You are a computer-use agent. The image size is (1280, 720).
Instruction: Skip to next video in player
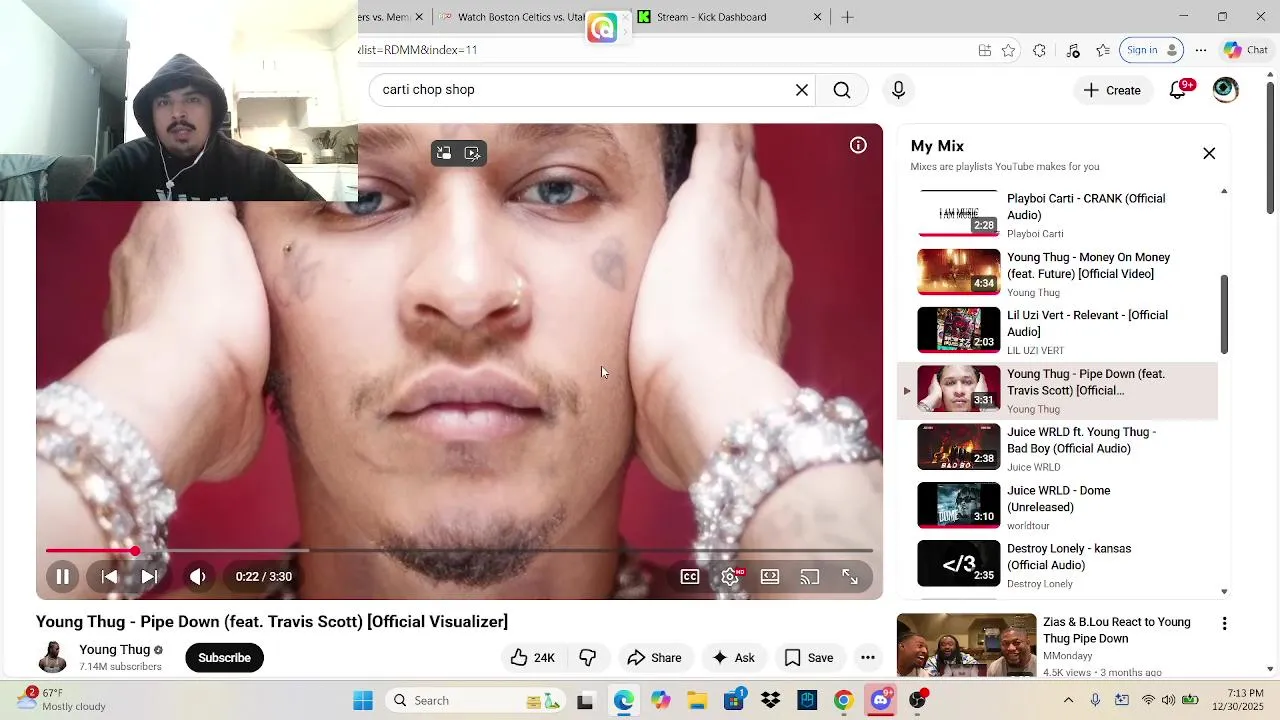pos(149,577)
